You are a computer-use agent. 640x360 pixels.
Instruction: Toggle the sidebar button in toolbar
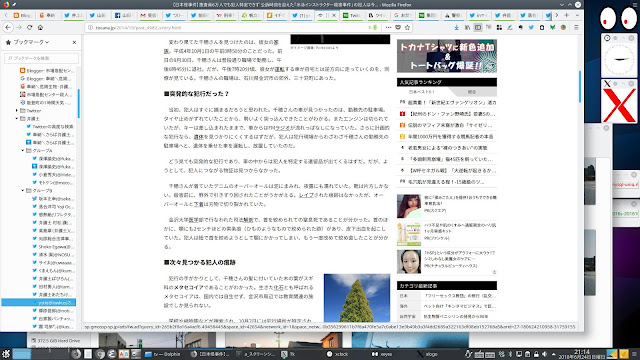(x=478, y=27)
